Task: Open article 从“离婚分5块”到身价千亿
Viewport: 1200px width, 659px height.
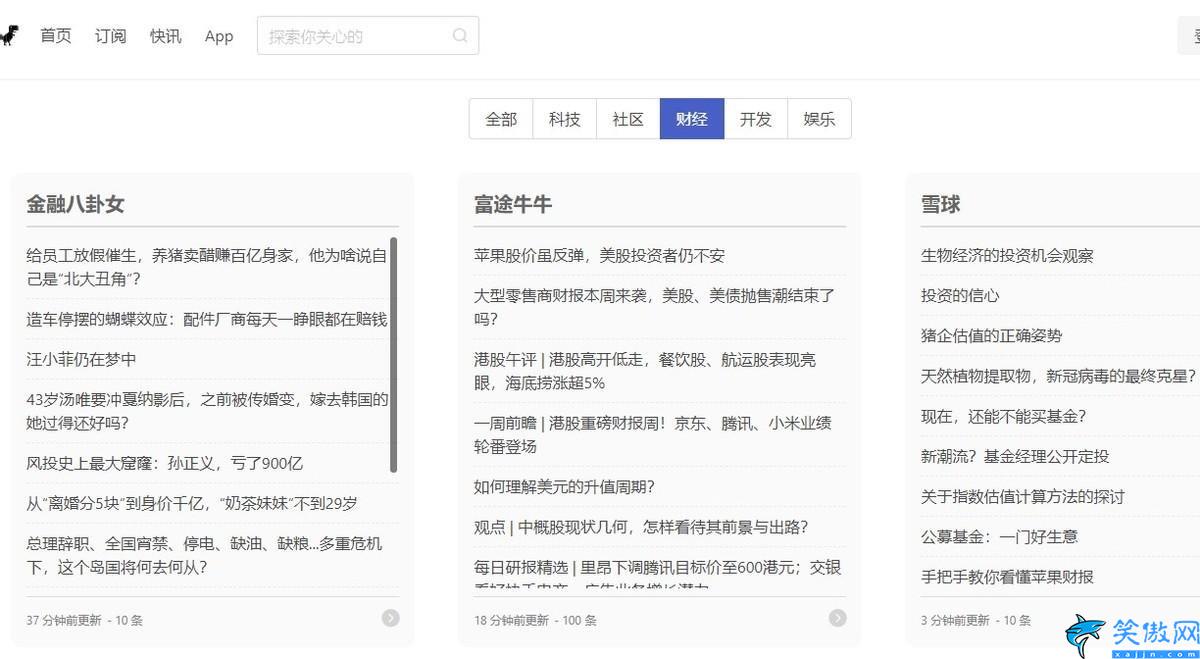Action: pyautogui.click(x=192, y=503)
